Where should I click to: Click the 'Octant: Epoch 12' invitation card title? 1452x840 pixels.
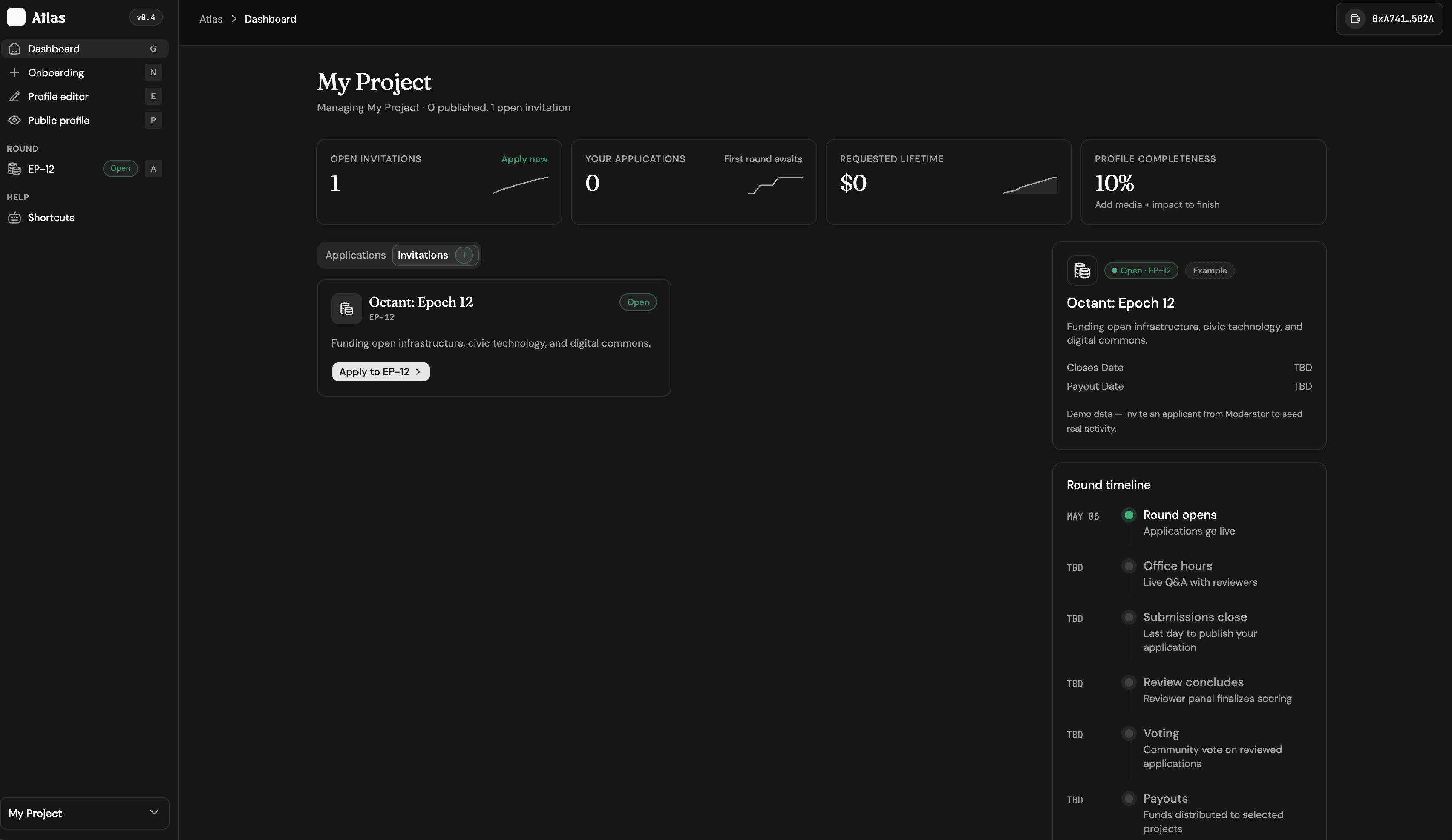421,302
